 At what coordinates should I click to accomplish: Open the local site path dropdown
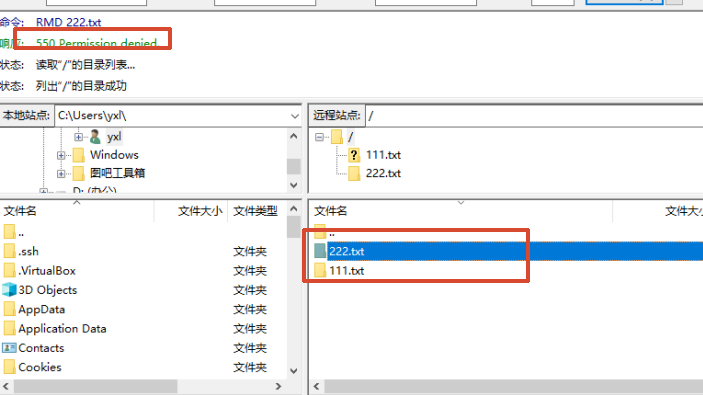coord(295,116)
